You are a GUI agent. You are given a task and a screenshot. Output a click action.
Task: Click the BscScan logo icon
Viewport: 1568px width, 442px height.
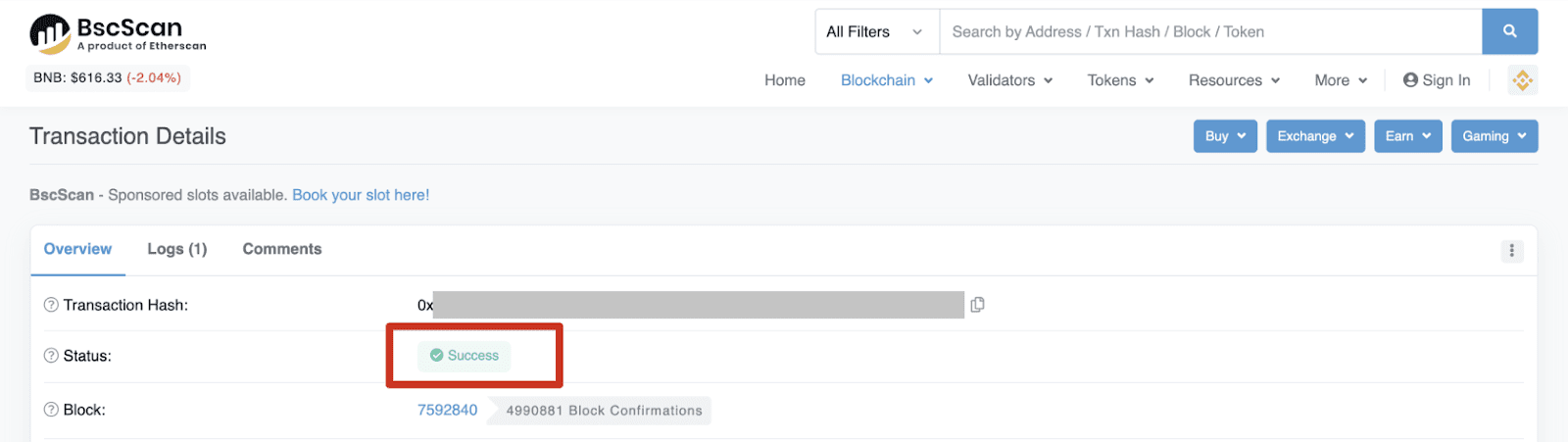pos(50,33)
